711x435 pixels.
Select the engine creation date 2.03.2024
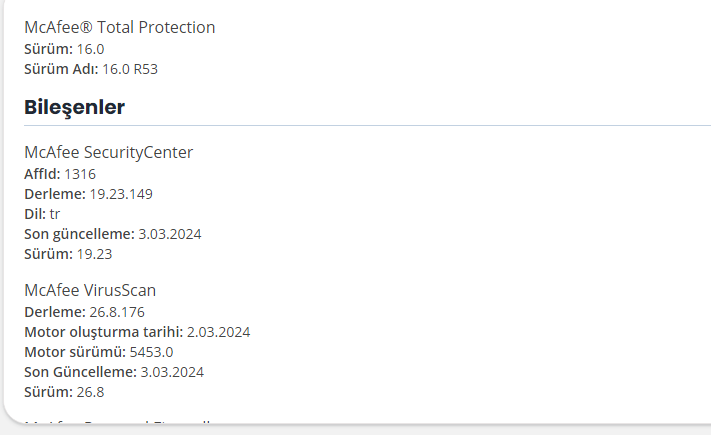pos(218,332)
